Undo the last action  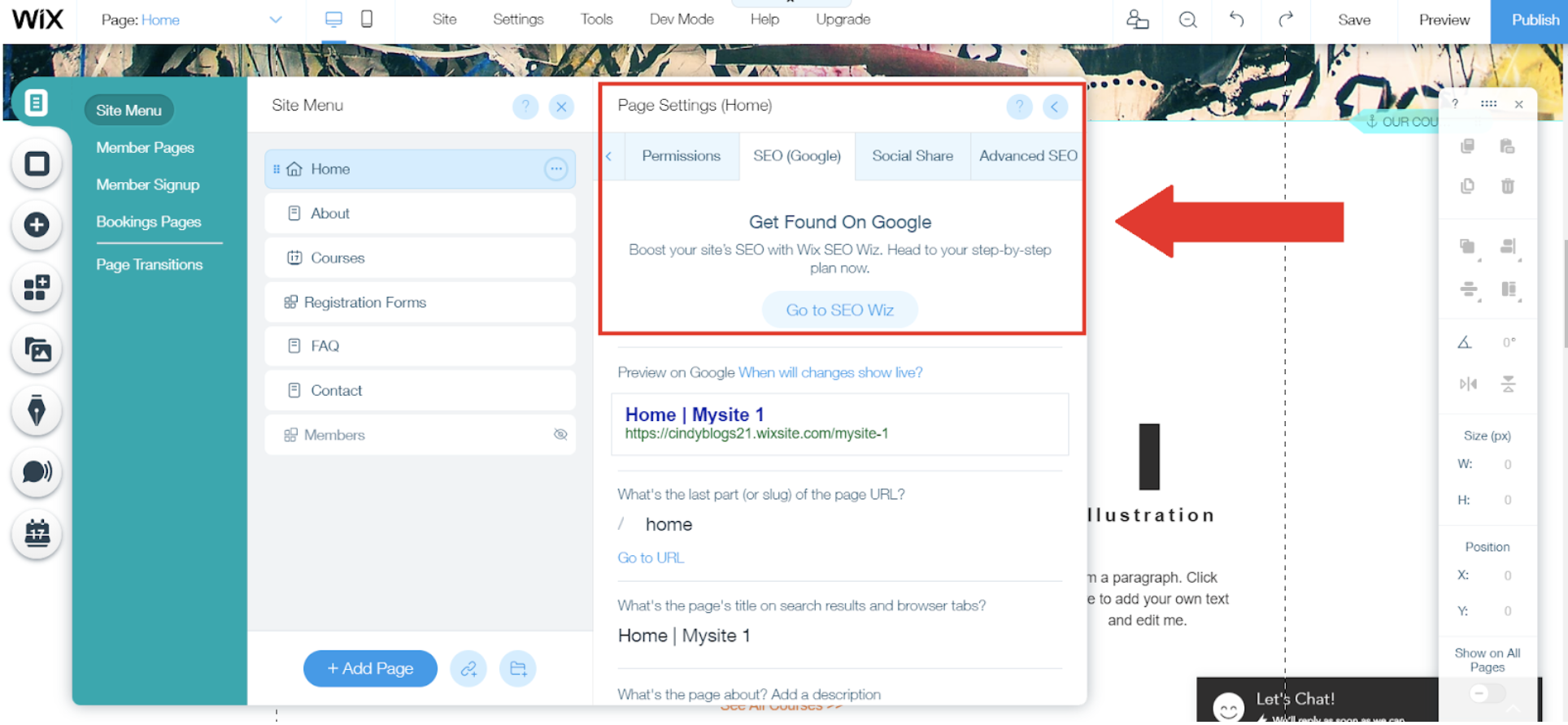1236,20
